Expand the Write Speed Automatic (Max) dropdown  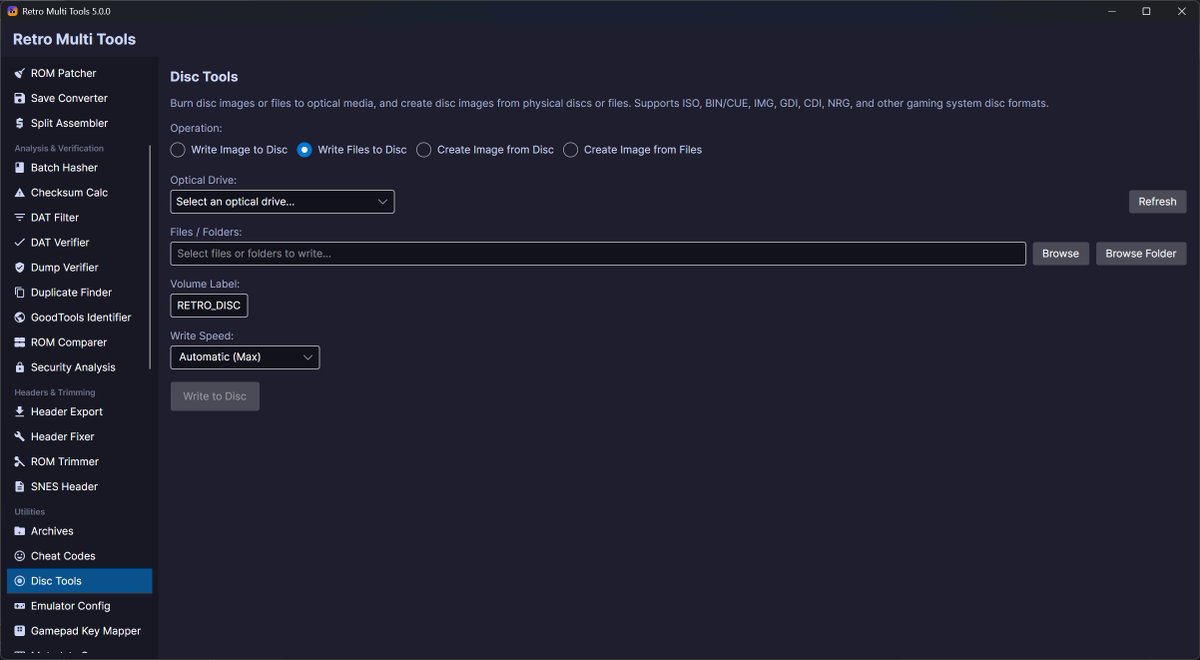tap(245, 357)
